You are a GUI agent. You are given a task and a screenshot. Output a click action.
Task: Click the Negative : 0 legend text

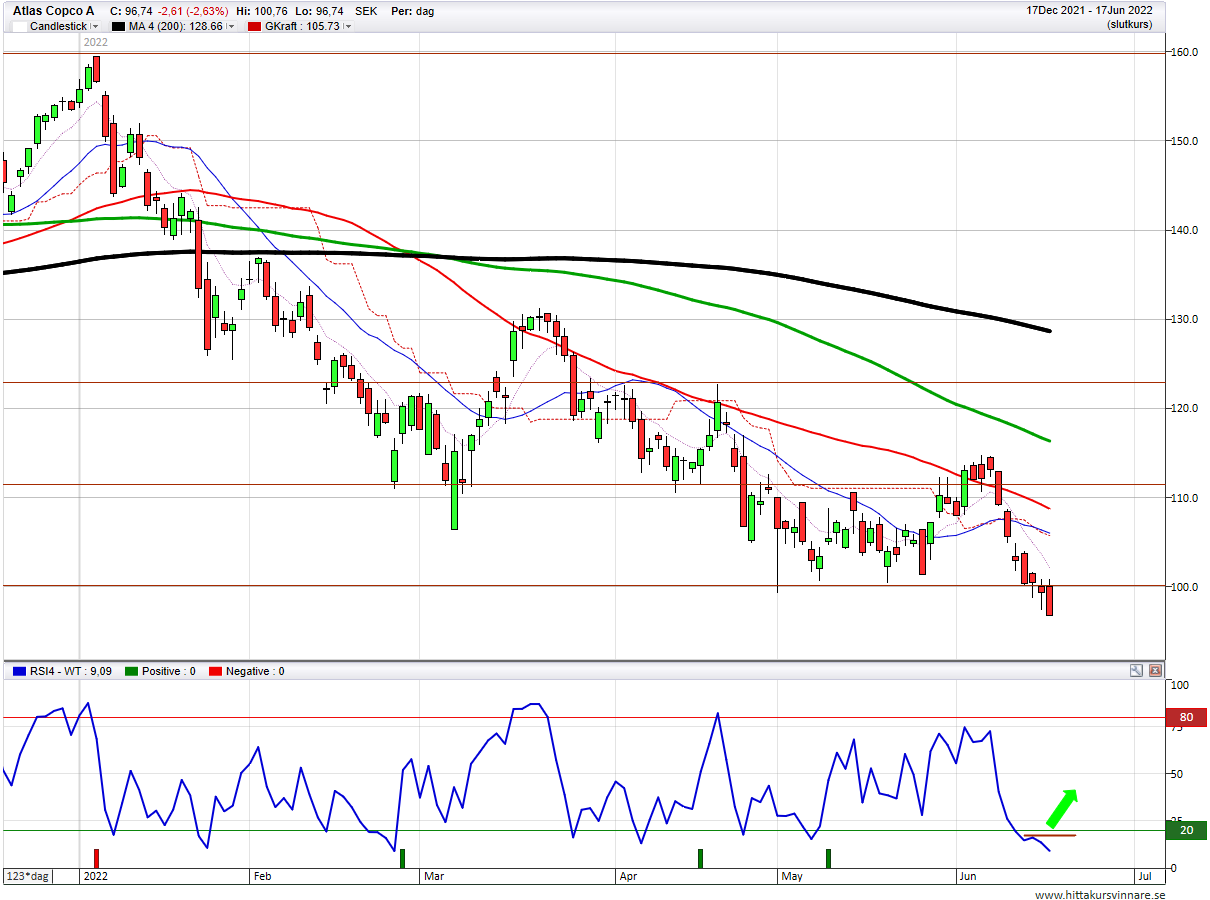pyautogui.click(x=255, y=671)
